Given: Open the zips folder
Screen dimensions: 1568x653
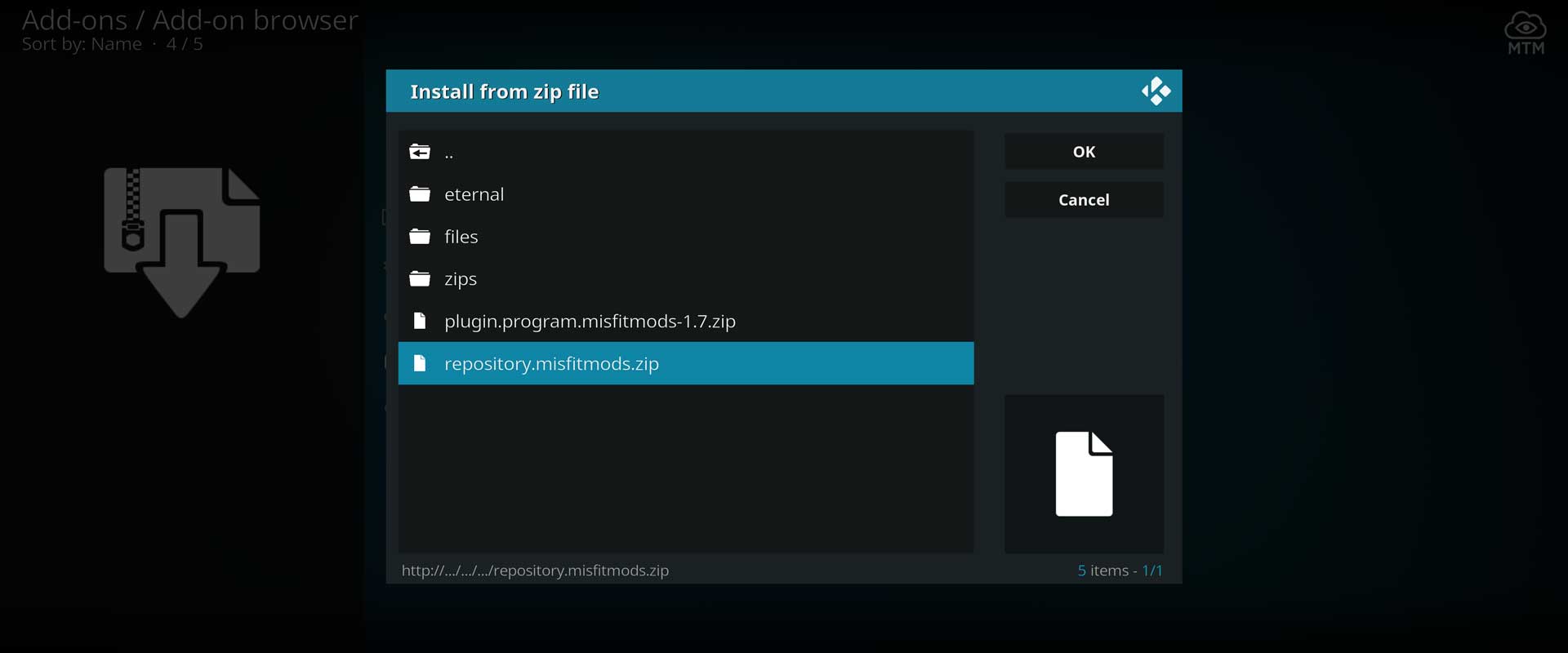Looking at the screenshot, I should coord(686,279).
